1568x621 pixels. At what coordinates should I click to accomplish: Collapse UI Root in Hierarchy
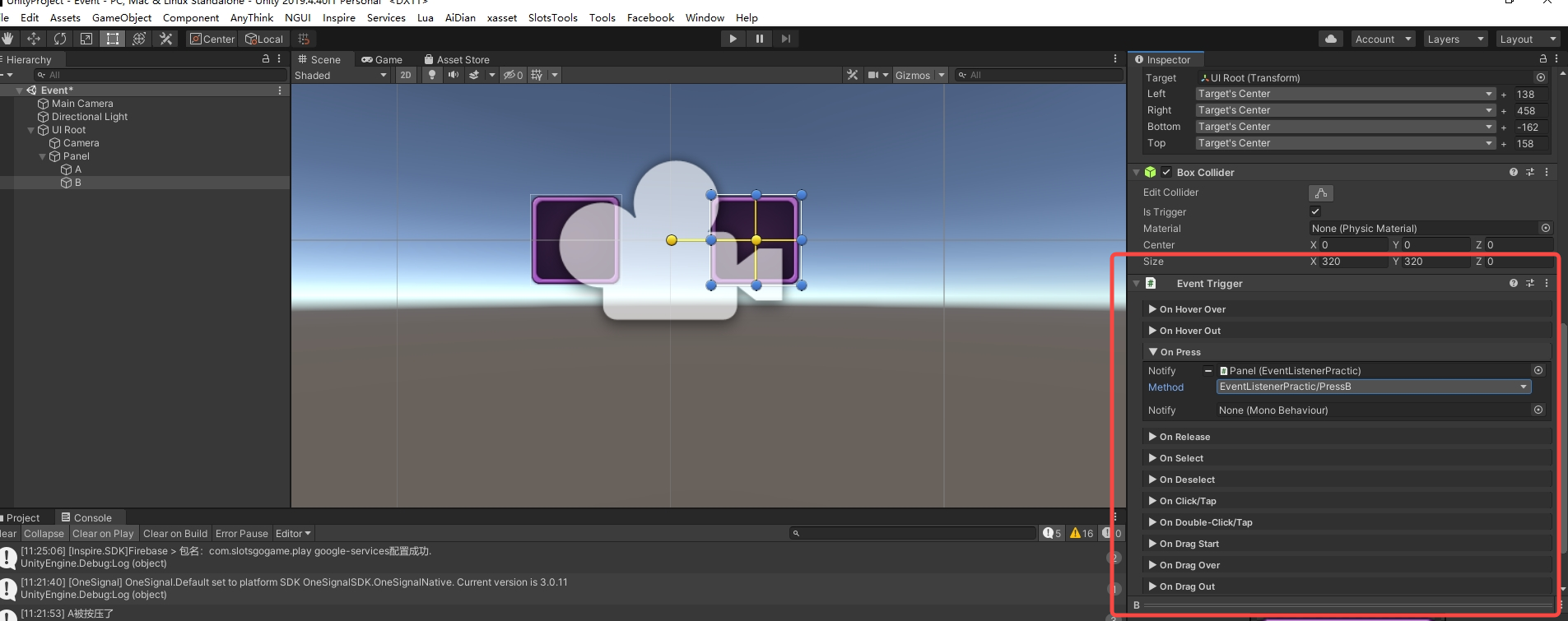tap(31, 130)
